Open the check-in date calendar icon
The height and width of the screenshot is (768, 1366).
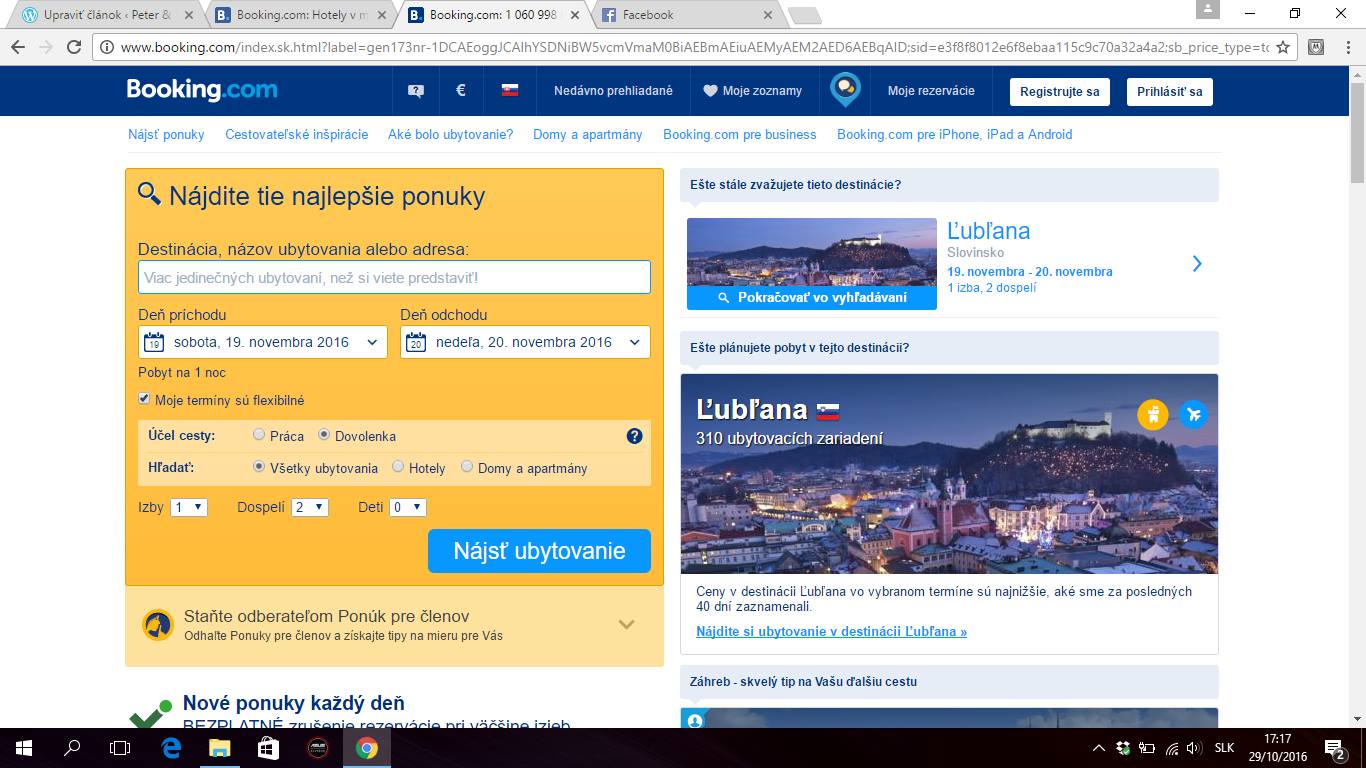click(x=154, y=343)
